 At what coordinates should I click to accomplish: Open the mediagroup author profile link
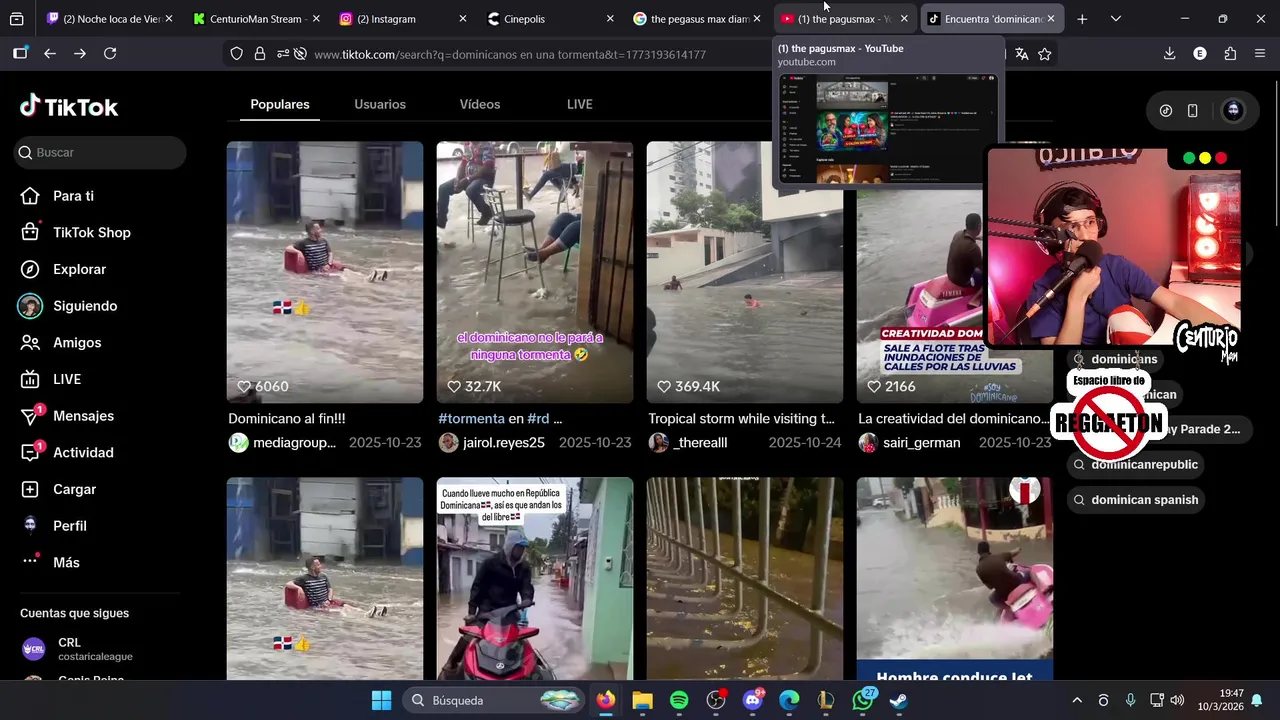tap(284, 442)
